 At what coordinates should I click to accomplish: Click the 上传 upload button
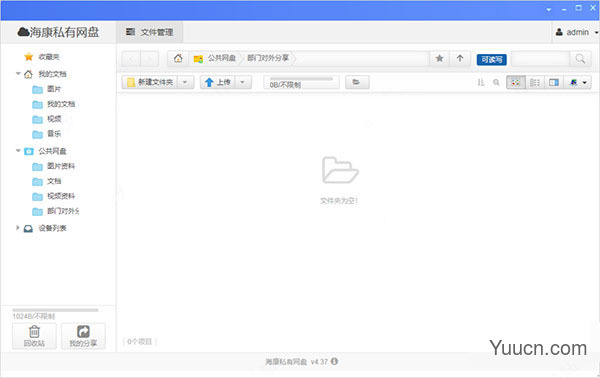tap(217, 82)
